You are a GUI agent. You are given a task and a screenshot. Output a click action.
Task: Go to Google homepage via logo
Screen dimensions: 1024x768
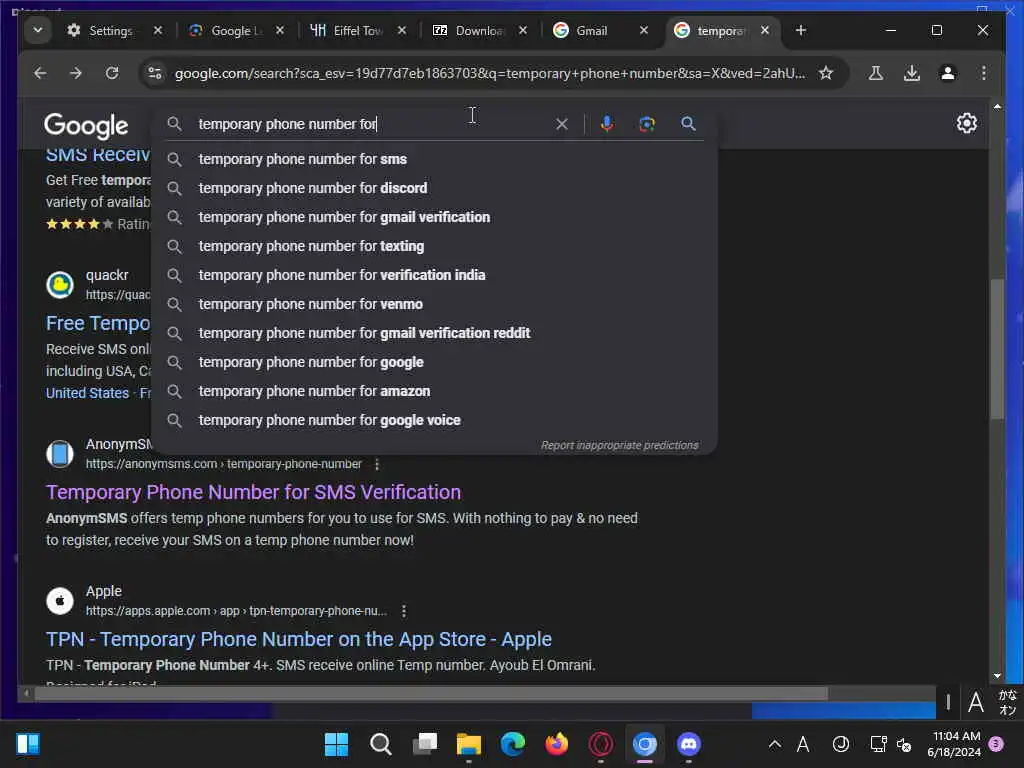coord(86,125)
